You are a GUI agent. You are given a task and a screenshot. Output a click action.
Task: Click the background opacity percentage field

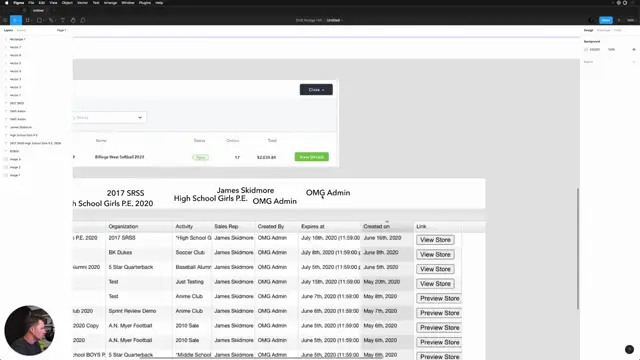tap(611, 49)
